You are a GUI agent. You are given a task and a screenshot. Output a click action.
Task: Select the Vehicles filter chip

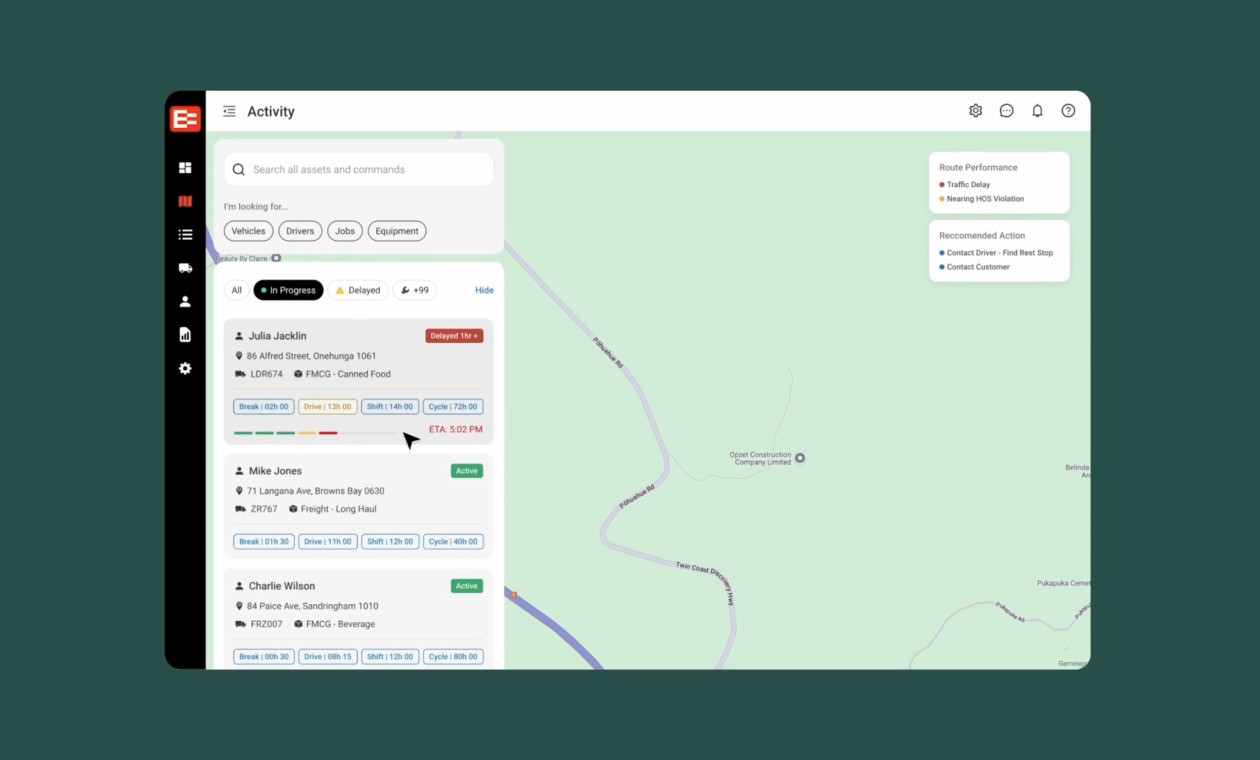[x=249, y=231]
